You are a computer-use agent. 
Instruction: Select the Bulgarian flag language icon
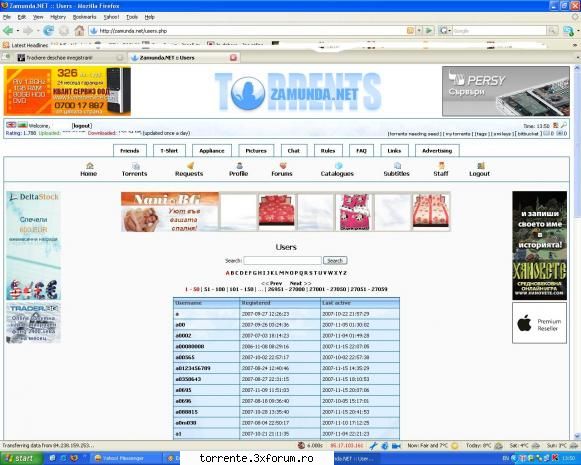coord(22,125)
